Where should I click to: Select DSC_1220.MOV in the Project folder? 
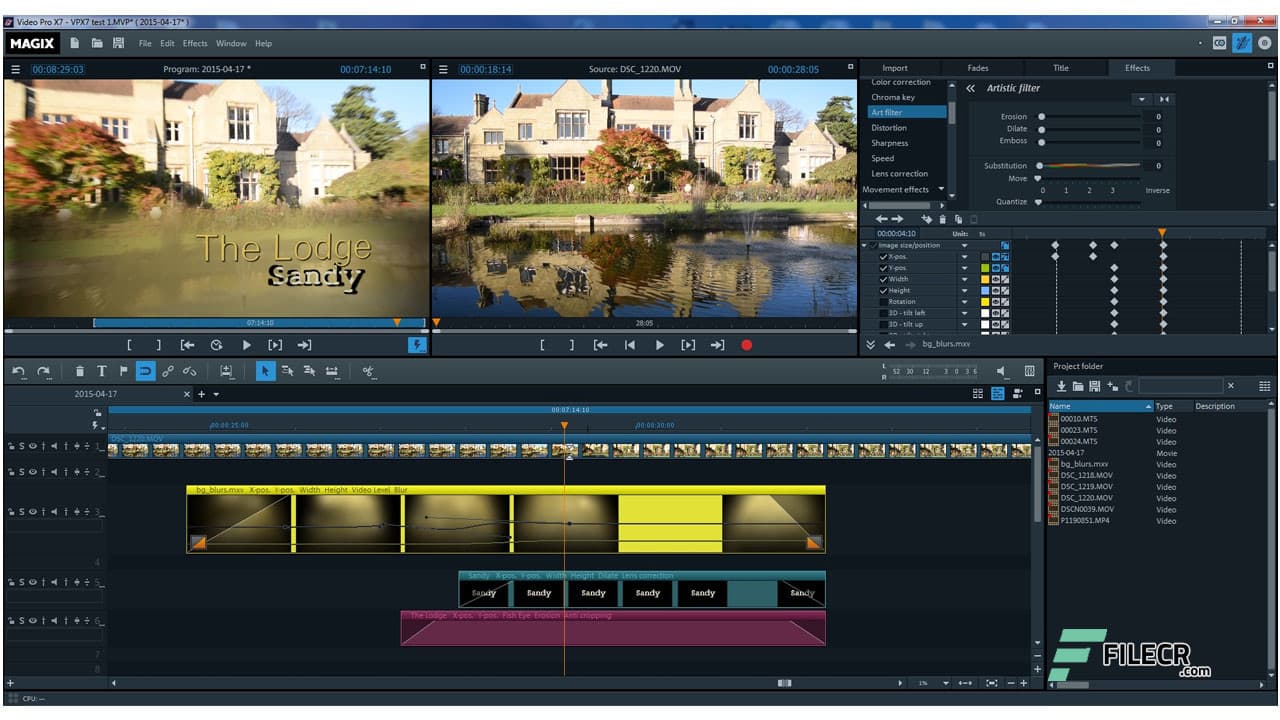pos(1085,498)
